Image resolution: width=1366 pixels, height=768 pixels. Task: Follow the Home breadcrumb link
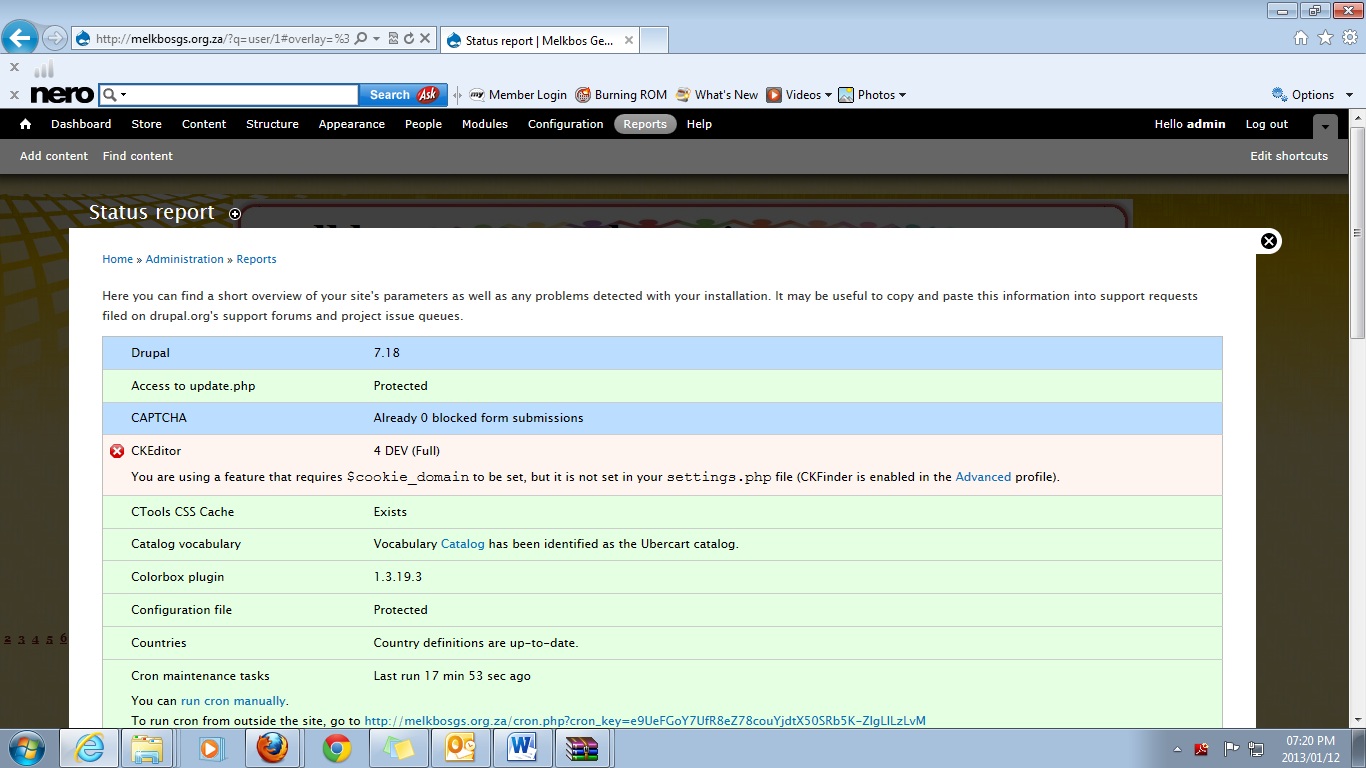click(x=117, y=259)
